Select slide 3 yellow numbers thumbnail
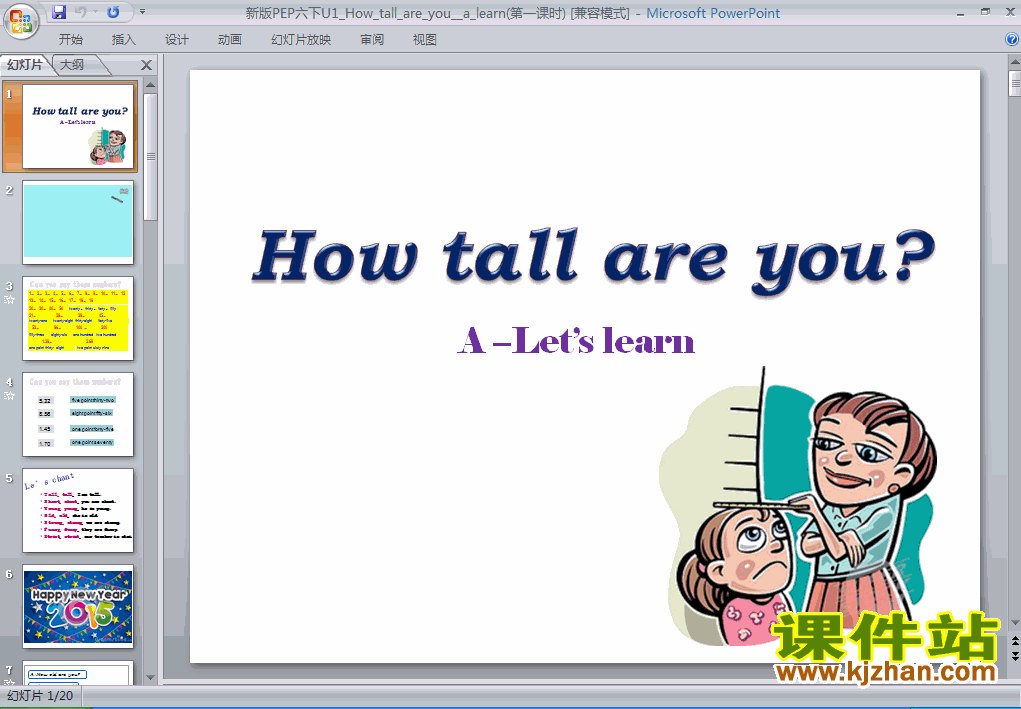The width and height of the screenshot is (1021, 709). [78, 318]
